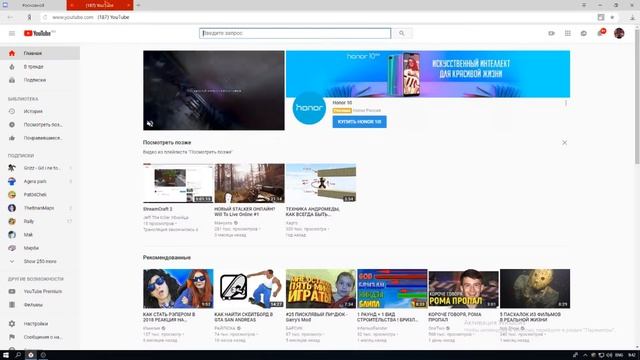This screenshot has height=360, width=640.
Task: Open Windows taskbar search
Action: point(18,355)
